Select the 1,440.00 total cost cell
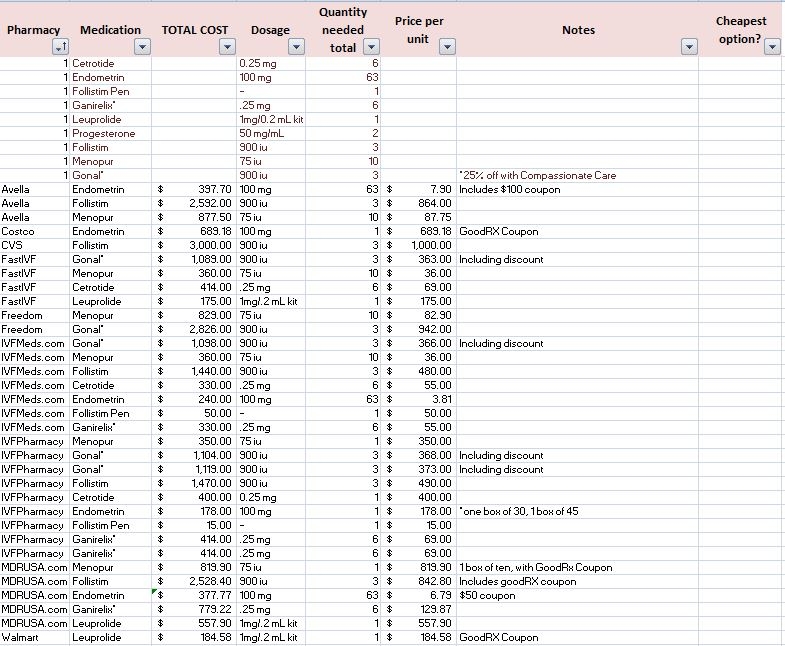The width and height of the screenshot is (785, 646). tap(194, 372)
